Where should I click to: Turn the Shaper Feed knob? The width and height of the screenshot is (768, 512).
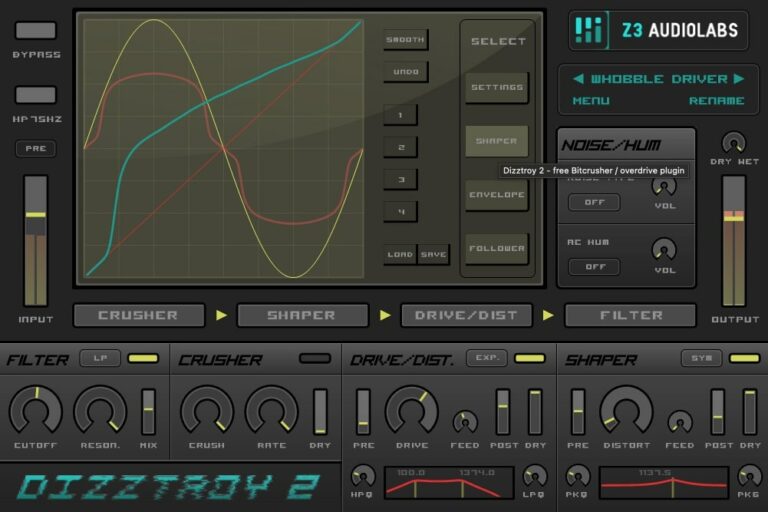tap(680, 422)
